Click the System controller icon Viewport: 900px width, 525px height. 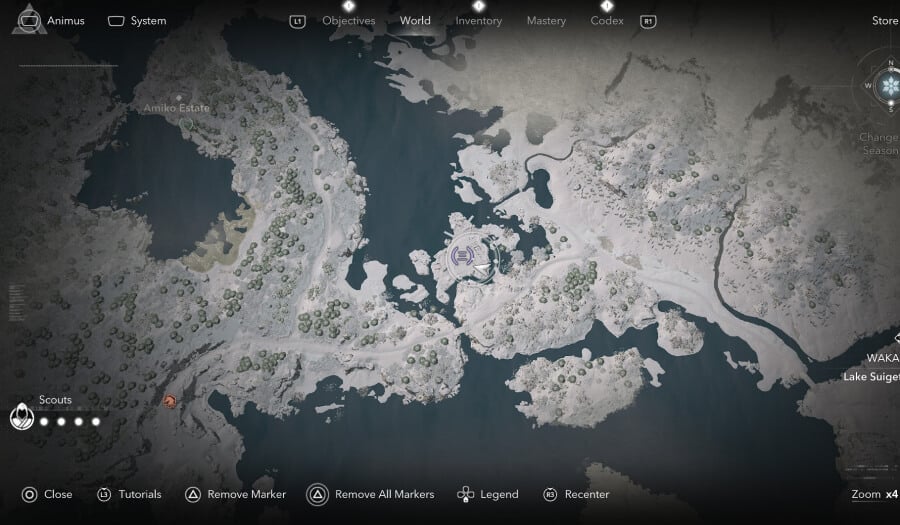pos(116,21)
